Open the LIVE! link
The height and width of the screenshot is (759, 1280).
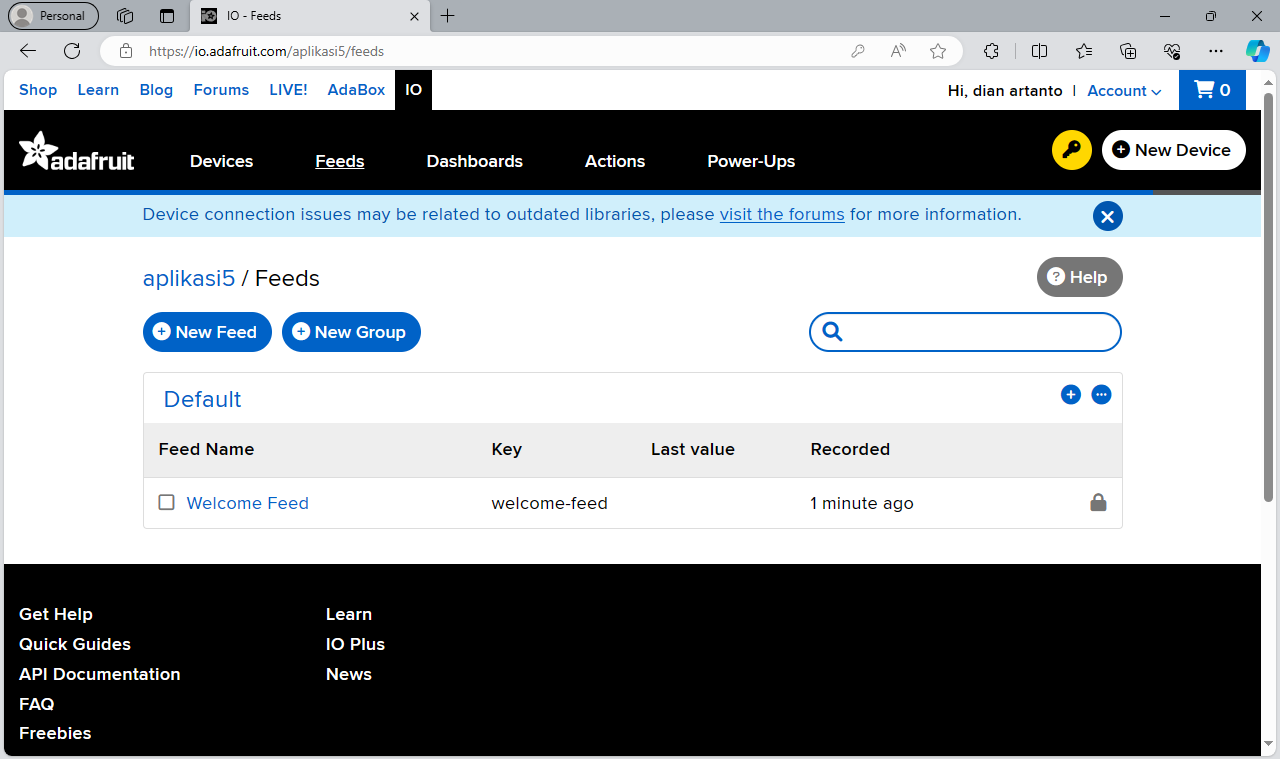click(288, 90)
